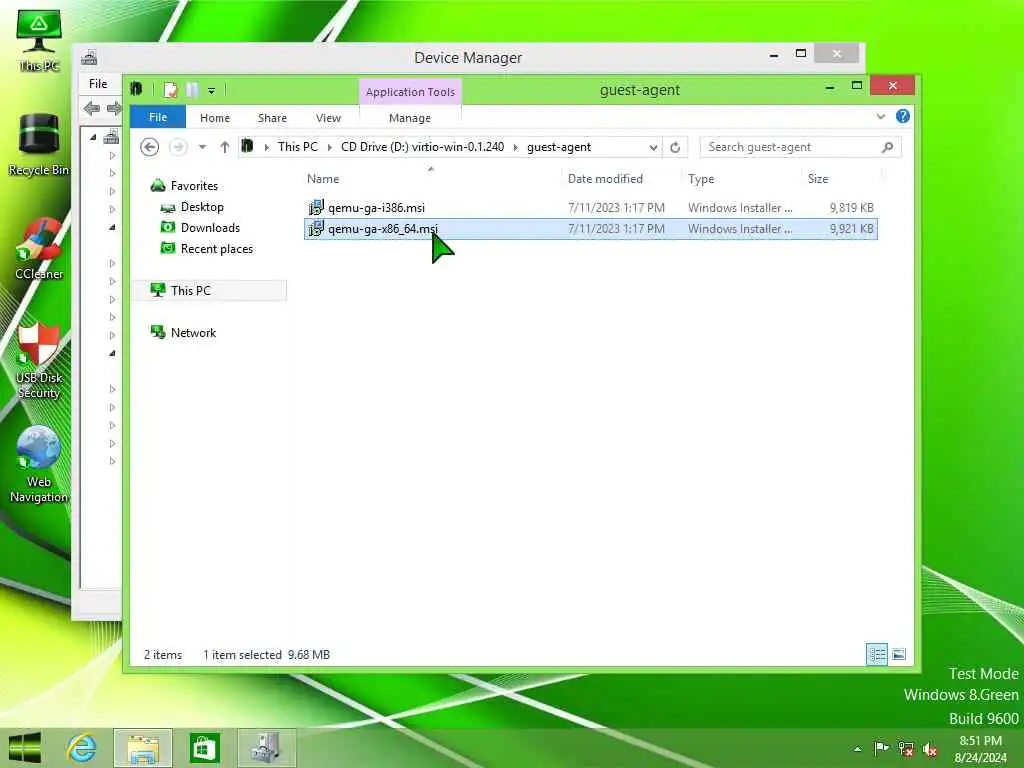Screen dimensions: 1024x768
Task: Open Web Navigation desktop shortcut
Action: [x=39, y=464]
